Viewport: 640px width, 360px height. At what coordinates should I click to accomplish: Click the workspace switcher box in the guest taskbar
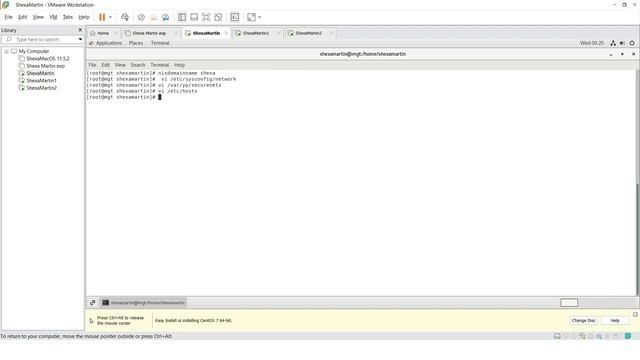569,302
